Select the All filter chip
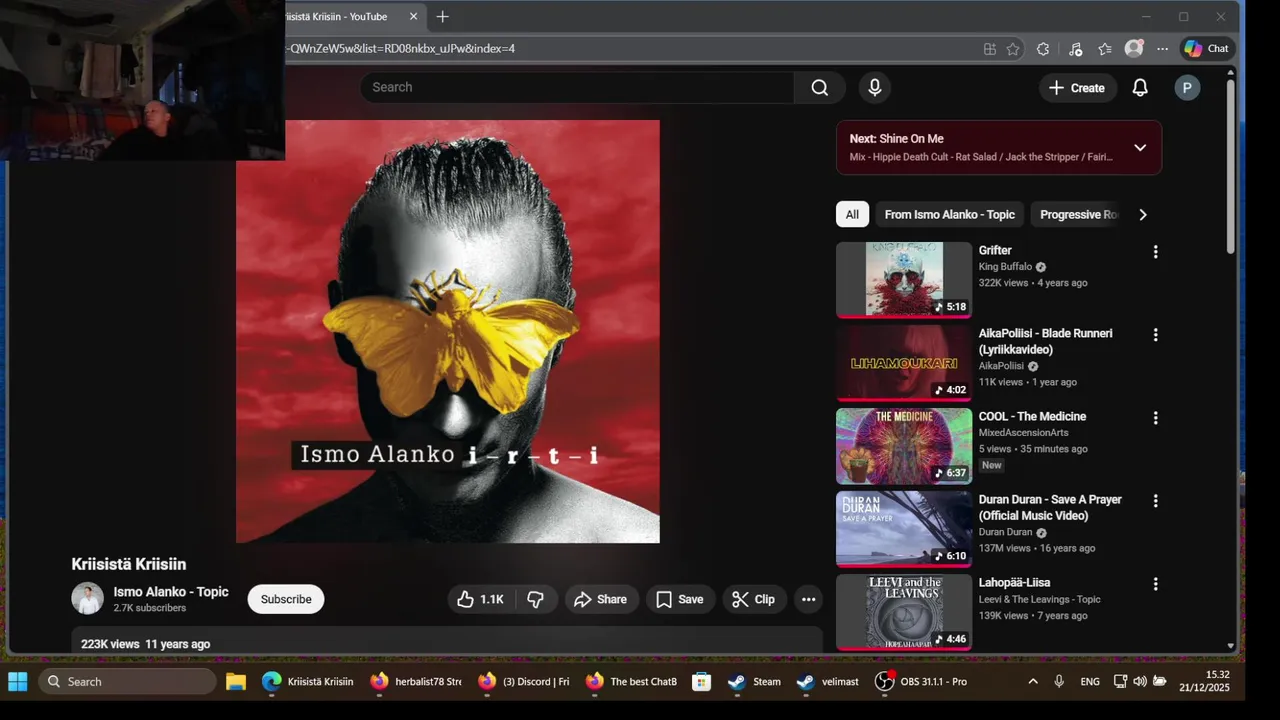 852,214
